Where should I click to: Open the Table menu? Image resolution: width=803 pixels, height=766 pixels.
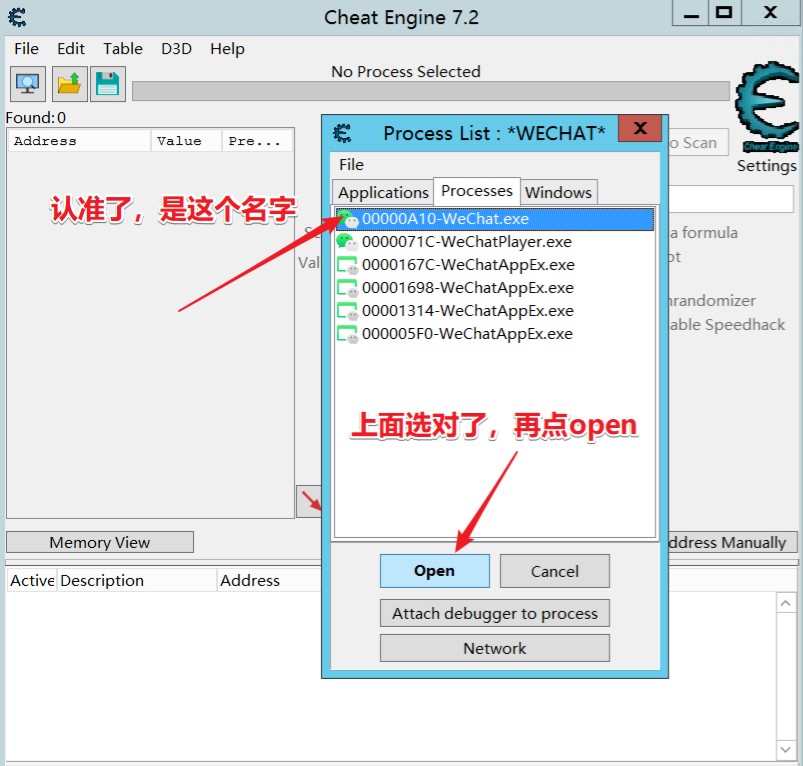(123, 48)
